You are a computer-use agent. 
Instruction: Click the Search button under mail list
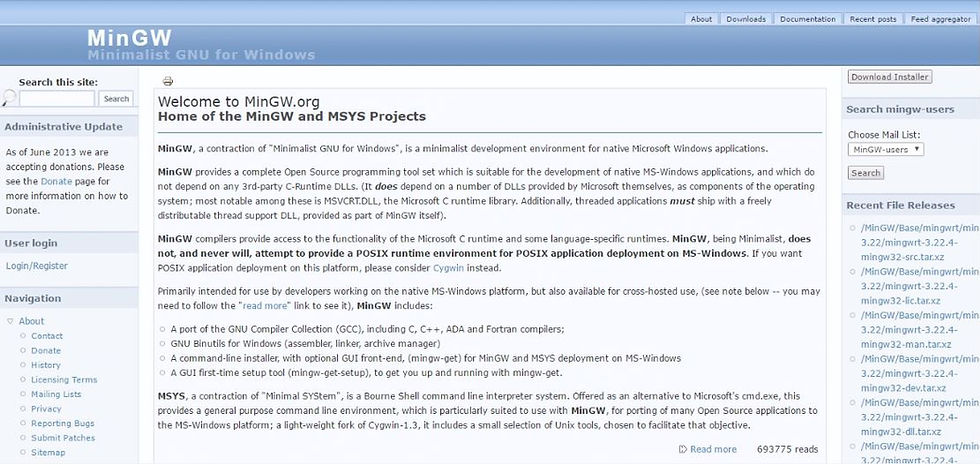(x=866, y=173)
